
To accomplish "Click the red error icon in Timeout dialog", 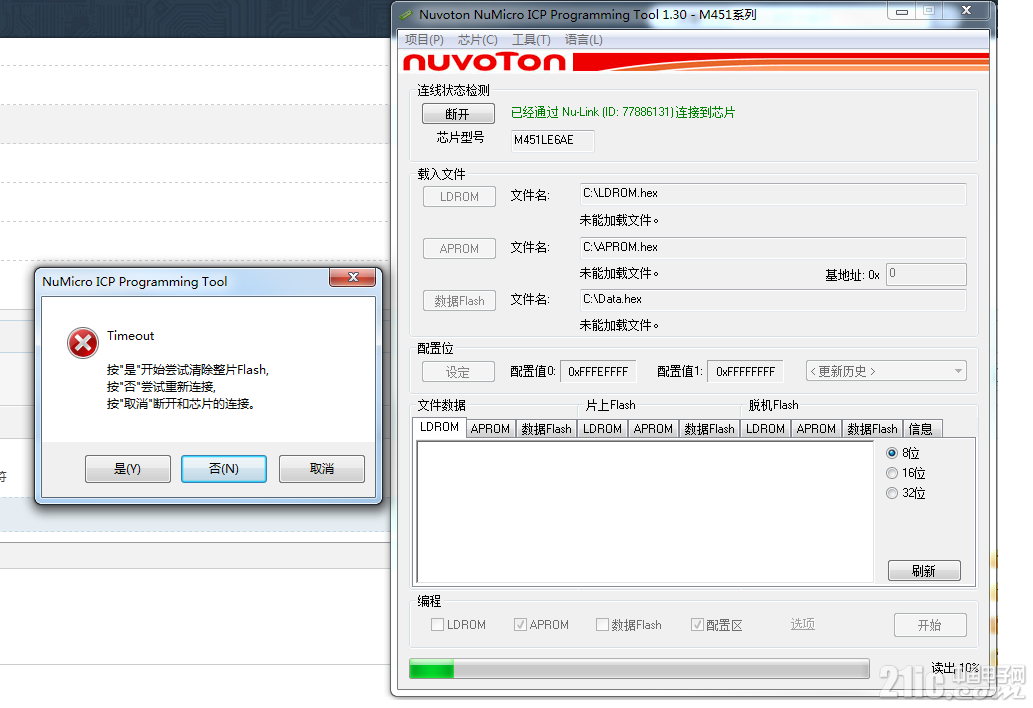I will pyautogui.click(x=83, y=343).
